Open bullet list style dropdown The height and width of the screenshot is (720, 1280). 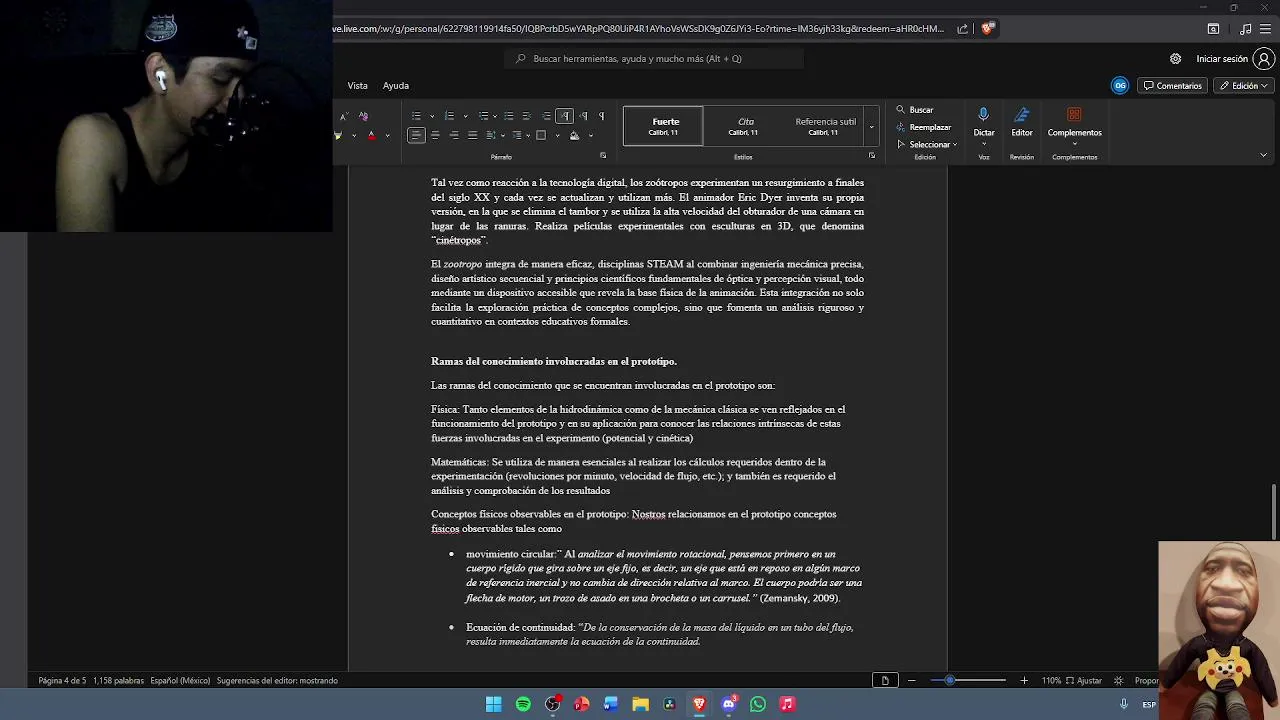pos(432,116)
